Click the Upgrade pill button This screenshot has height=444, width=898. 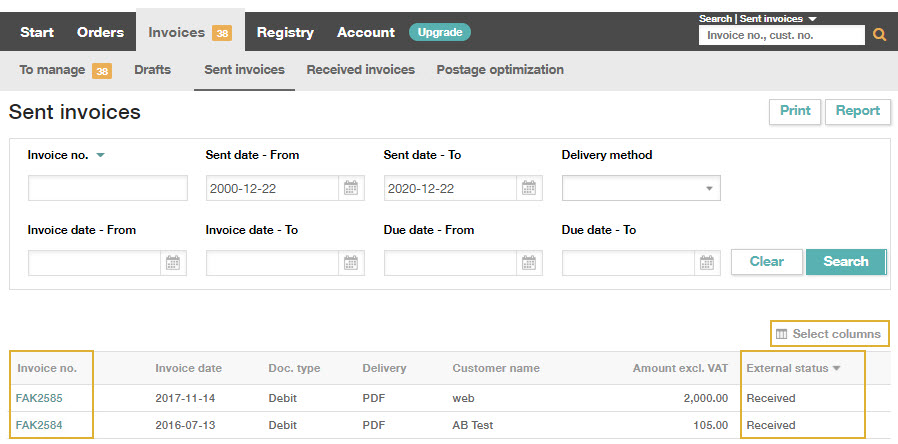(440, 32)
